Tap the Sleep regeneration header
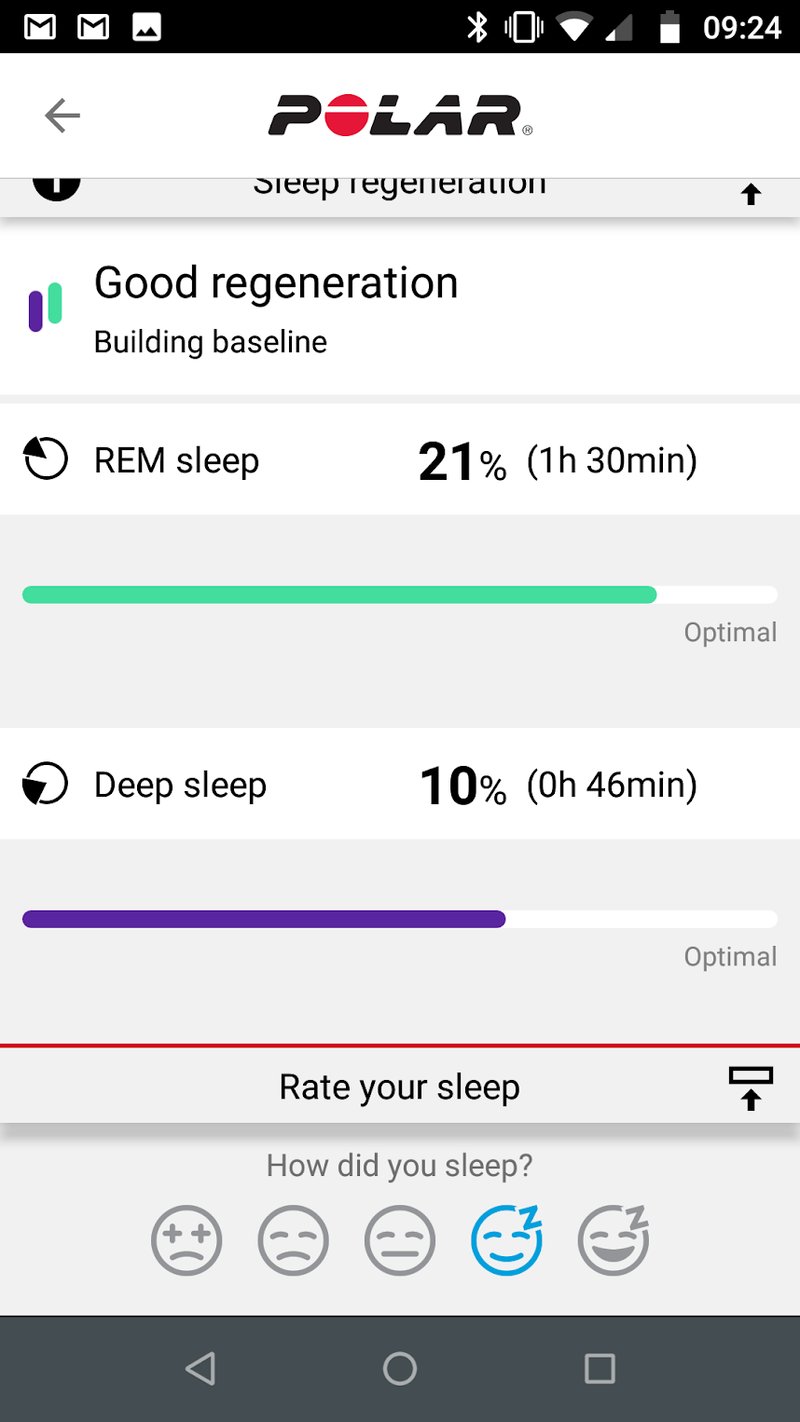Image resolution: width=800 pixels, height=1422 pixels. [399, 190]
